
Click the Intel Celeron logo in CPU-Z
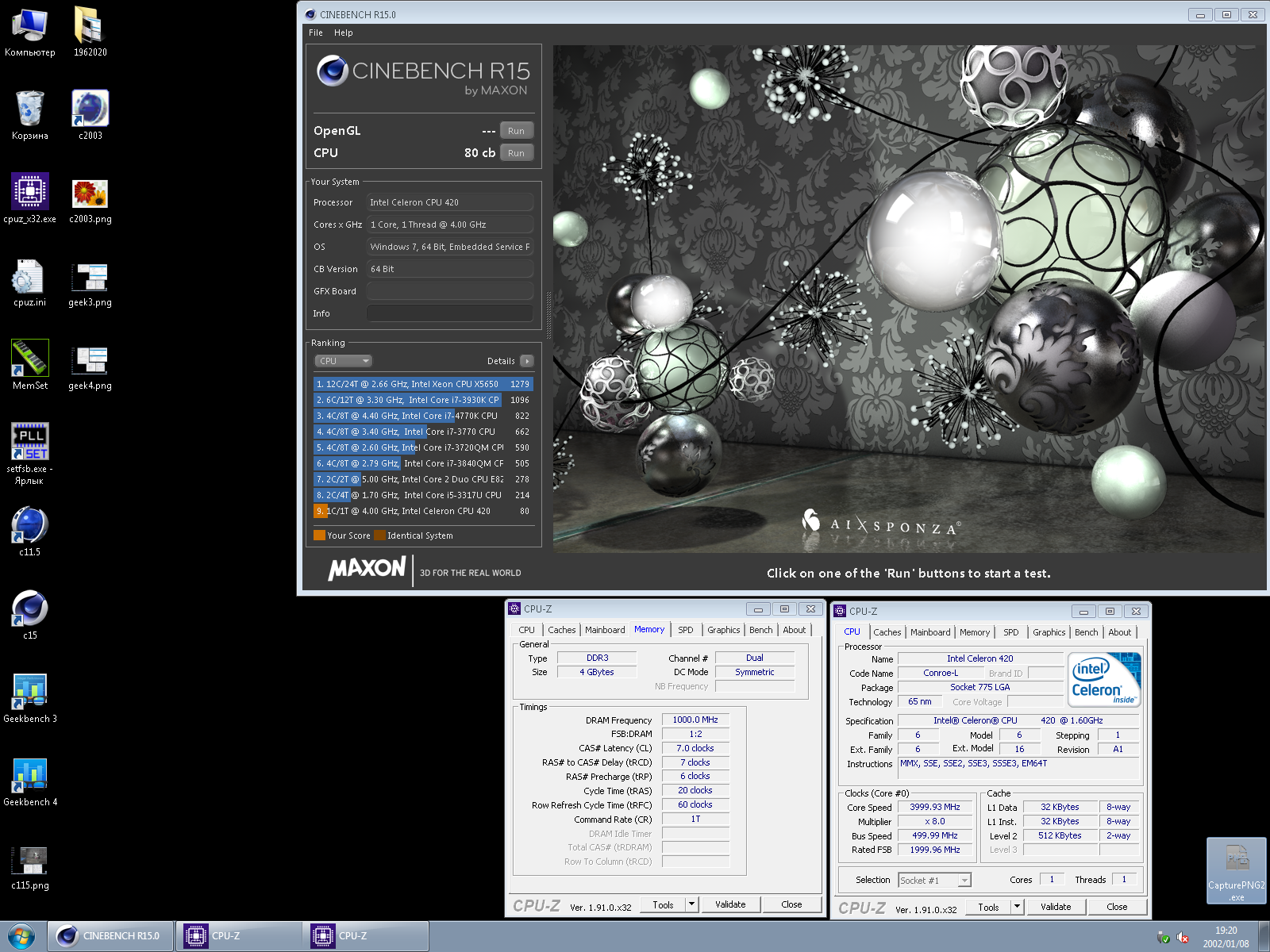tap(1104, 679)
